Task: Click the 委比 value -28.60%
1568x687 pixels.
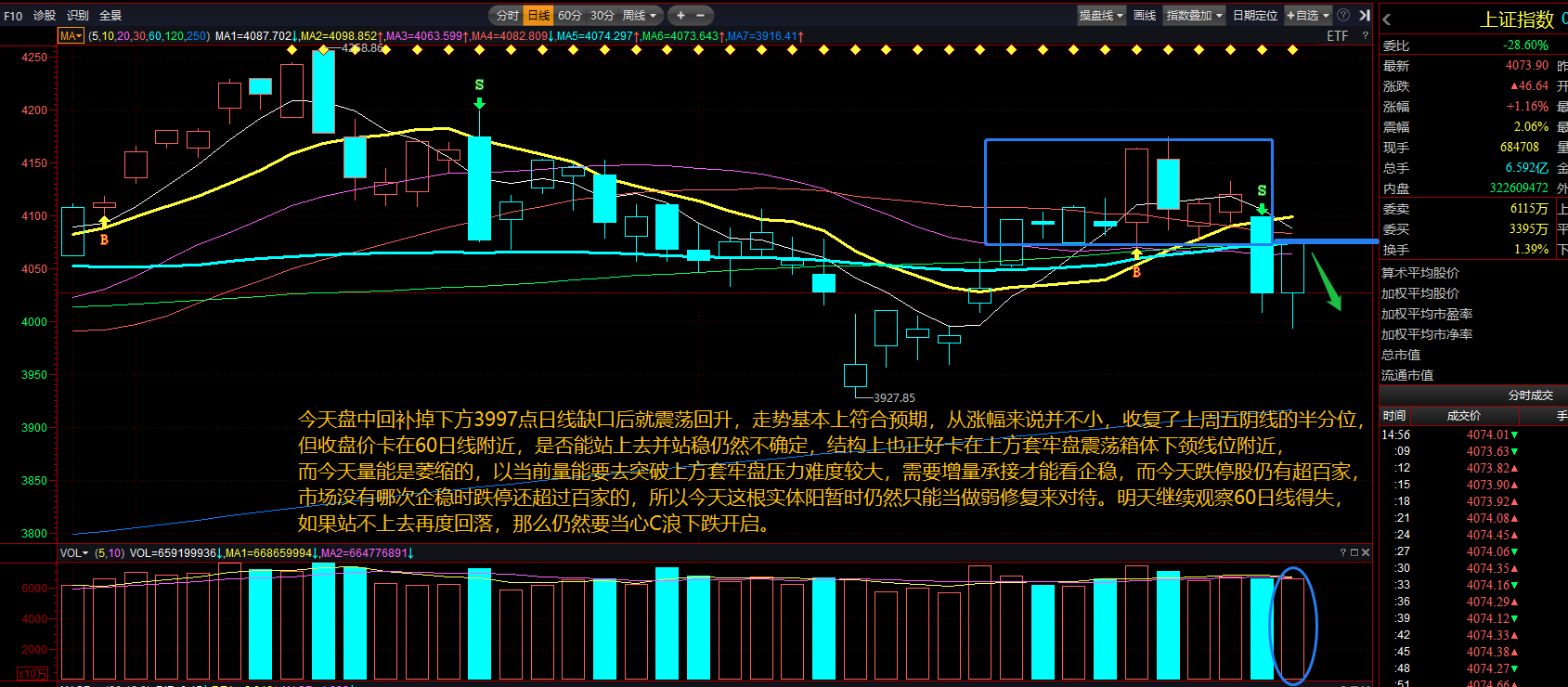Action: click(1525, 45)
